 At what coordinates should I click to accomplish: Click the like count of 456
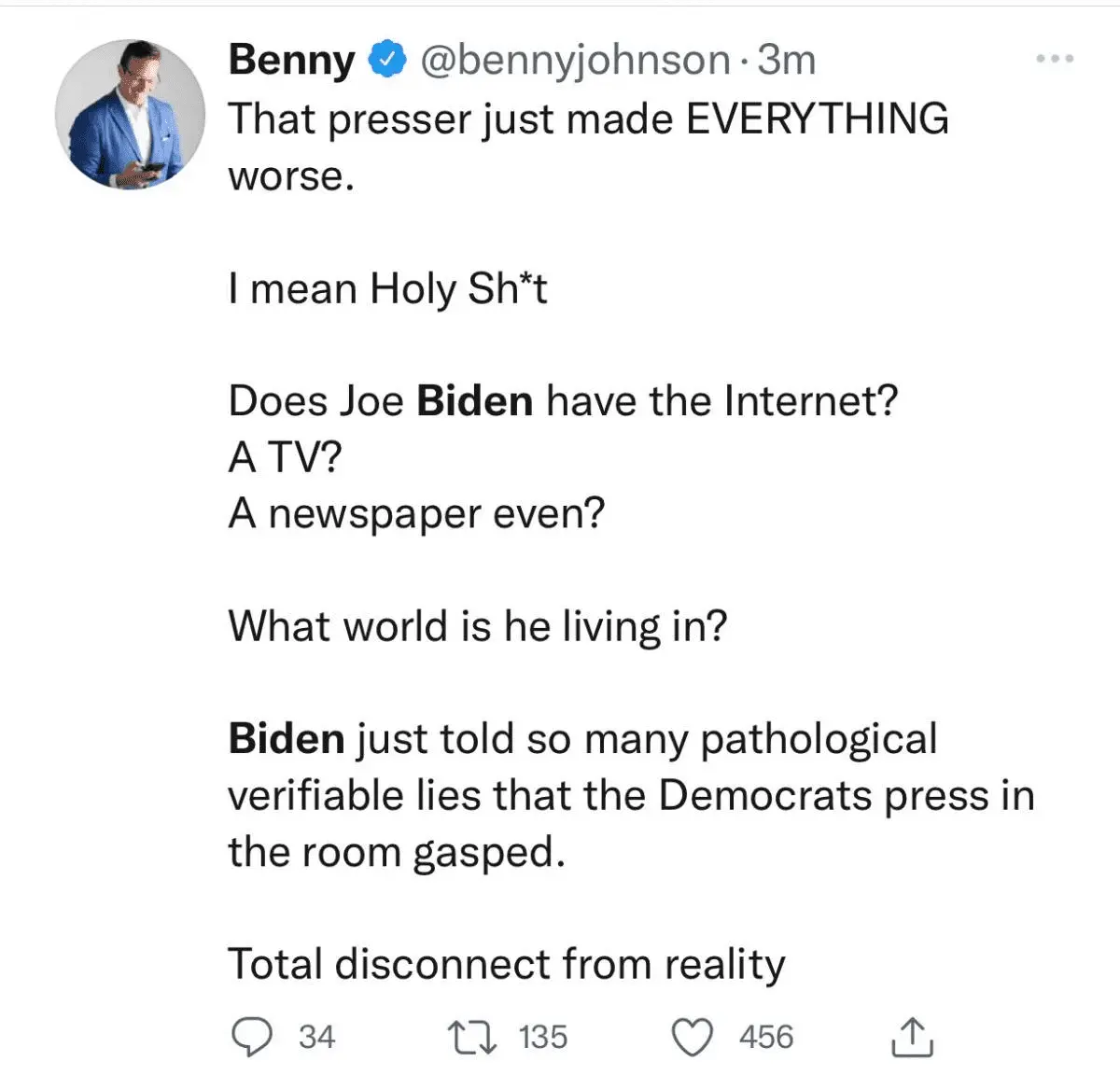[x=766, y=1037]
